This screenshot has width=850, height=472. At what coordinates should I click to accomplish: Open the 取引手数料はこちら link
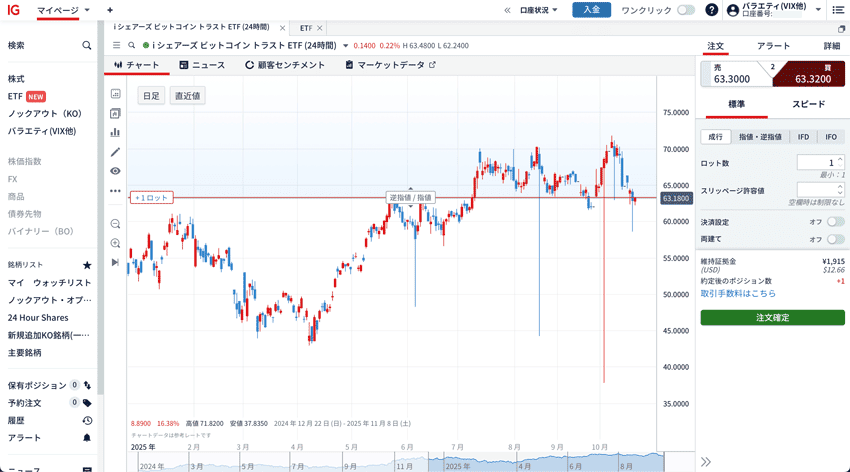738,294
